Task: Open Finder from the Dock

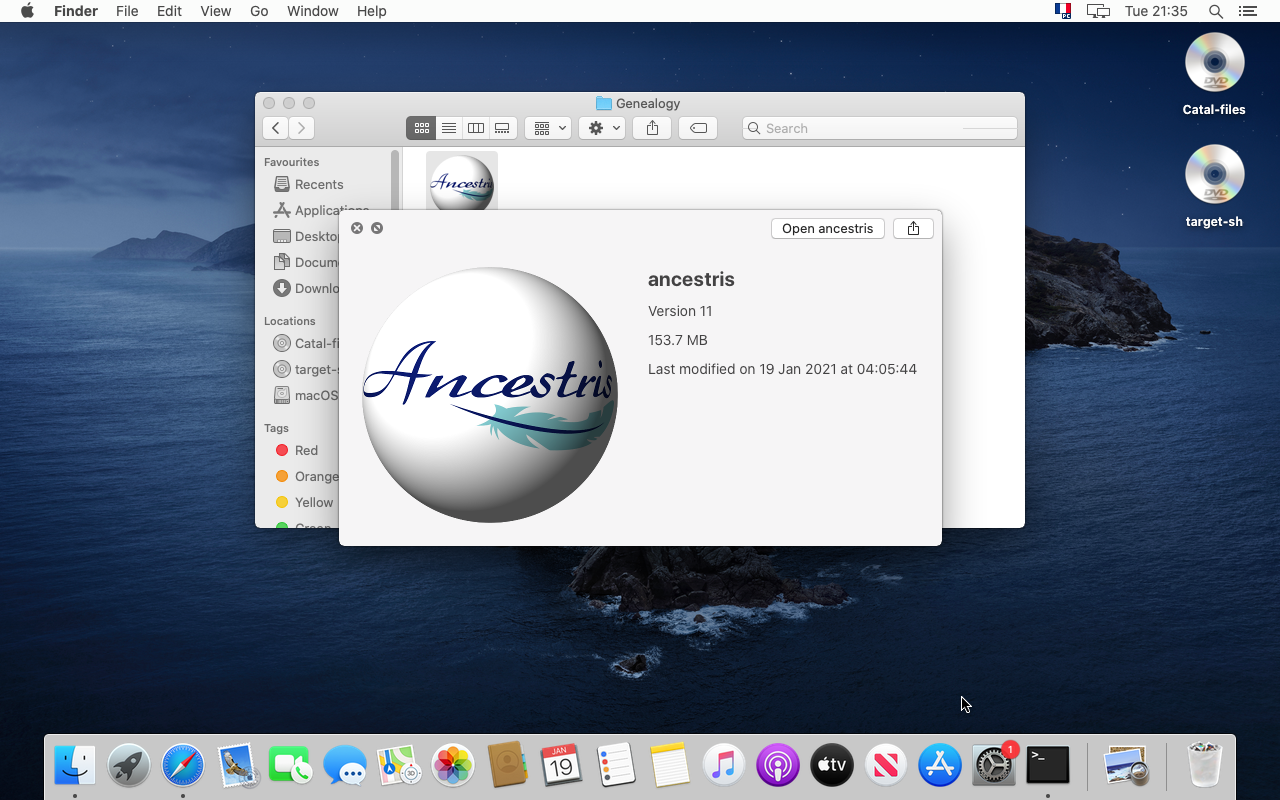Action: [x=75, y=766]
